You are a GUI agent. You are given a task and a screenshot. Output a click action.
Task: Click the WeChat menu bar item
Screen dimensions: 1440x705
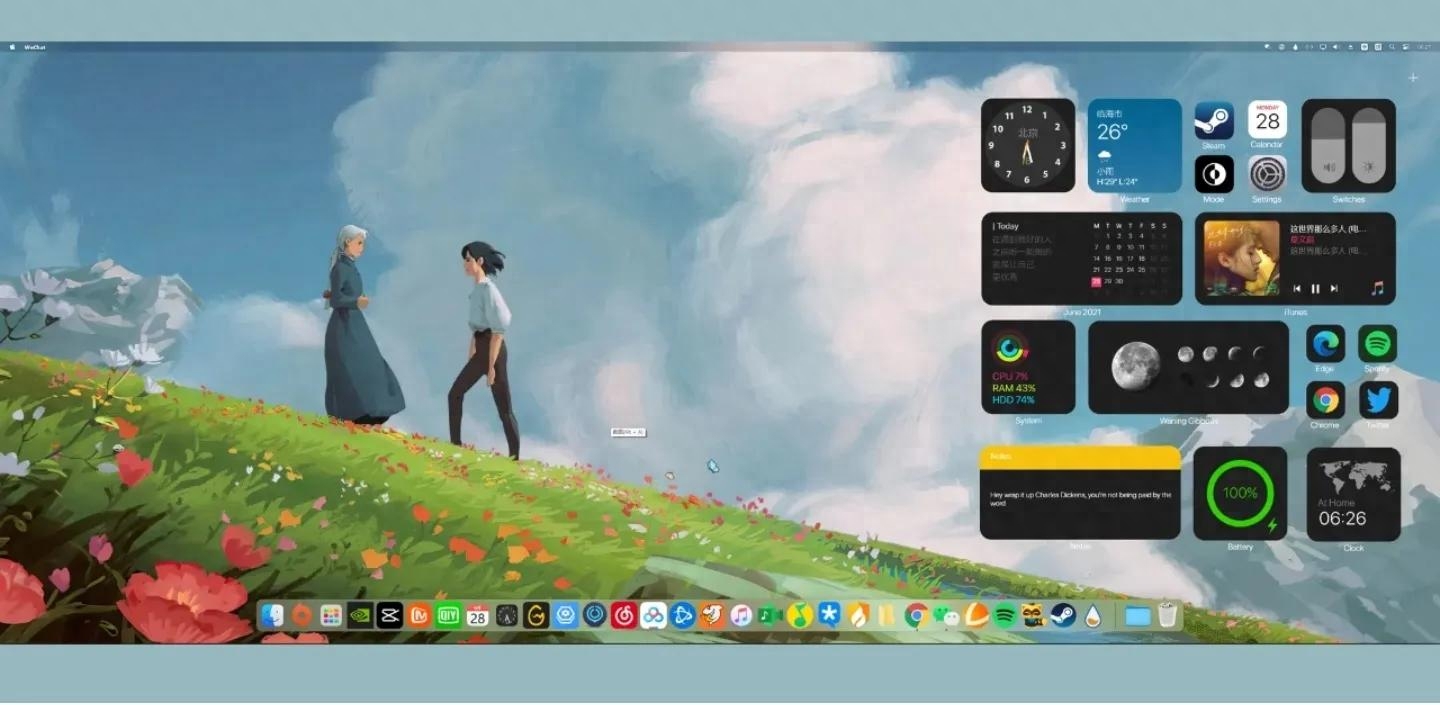[38, 46]
